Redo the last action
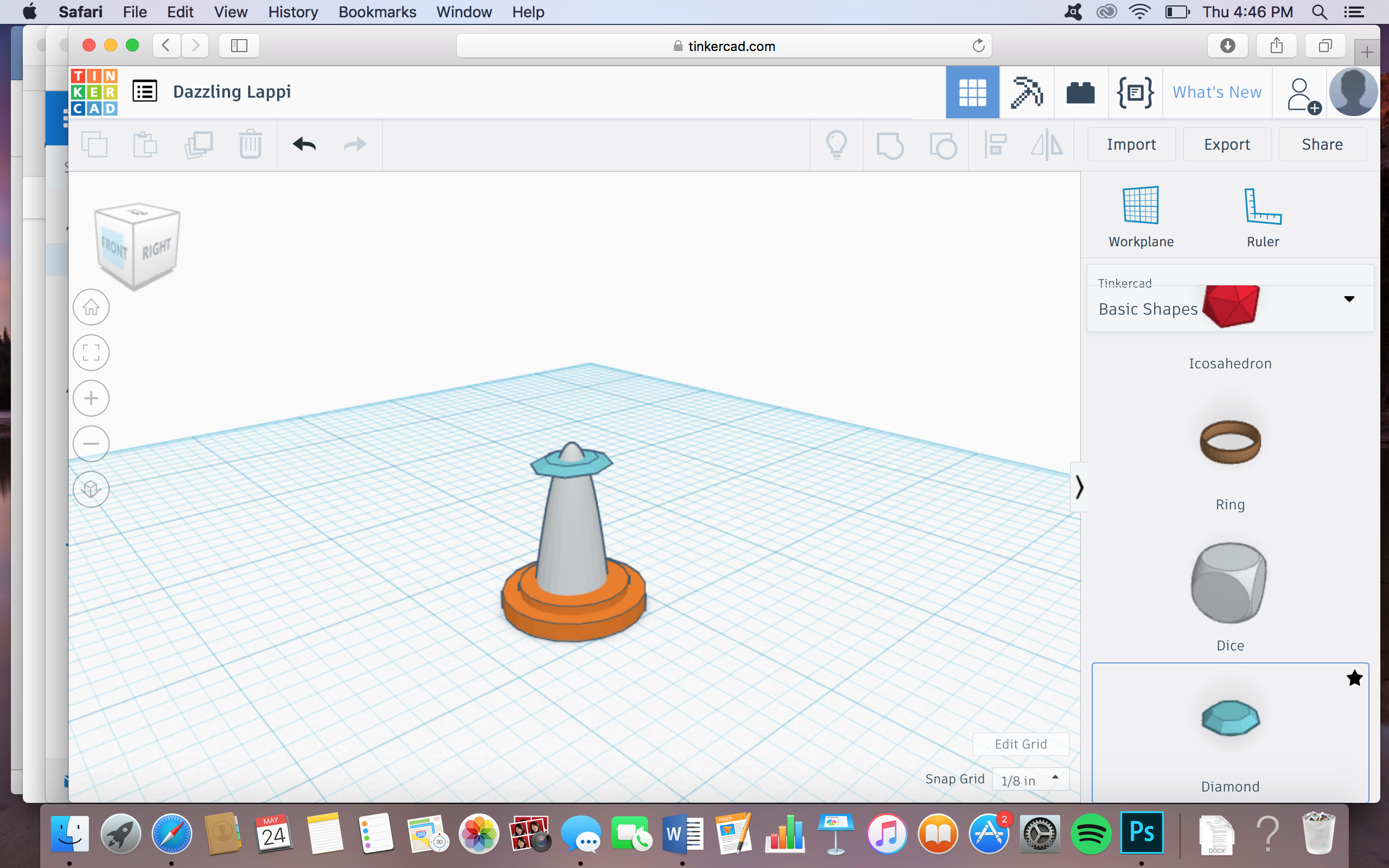Image resolution: width=1389 pixels, height=868 pixels. (x=355, y=144)
